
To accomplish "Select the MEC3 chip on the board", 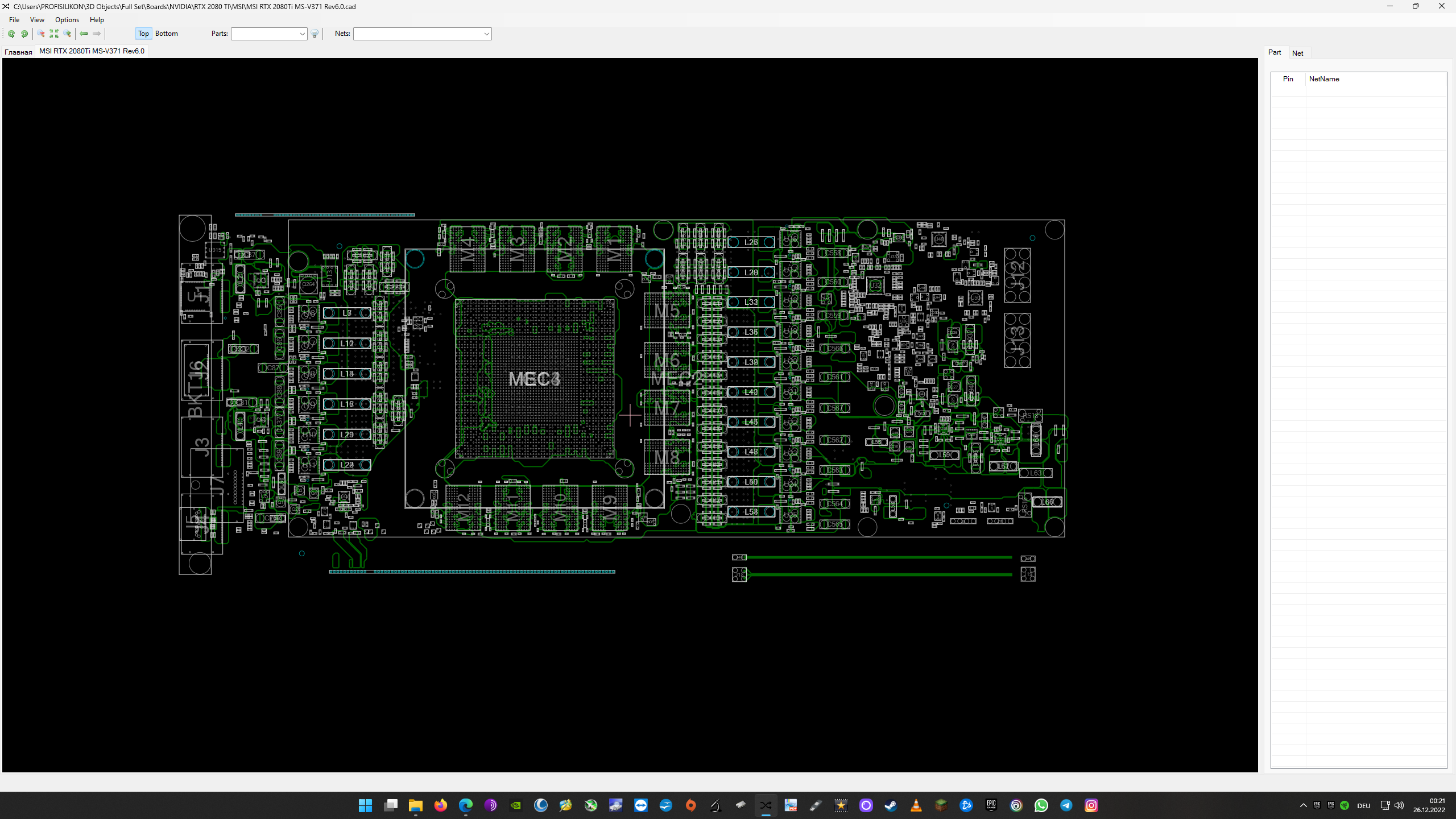I will coord(535,378).
